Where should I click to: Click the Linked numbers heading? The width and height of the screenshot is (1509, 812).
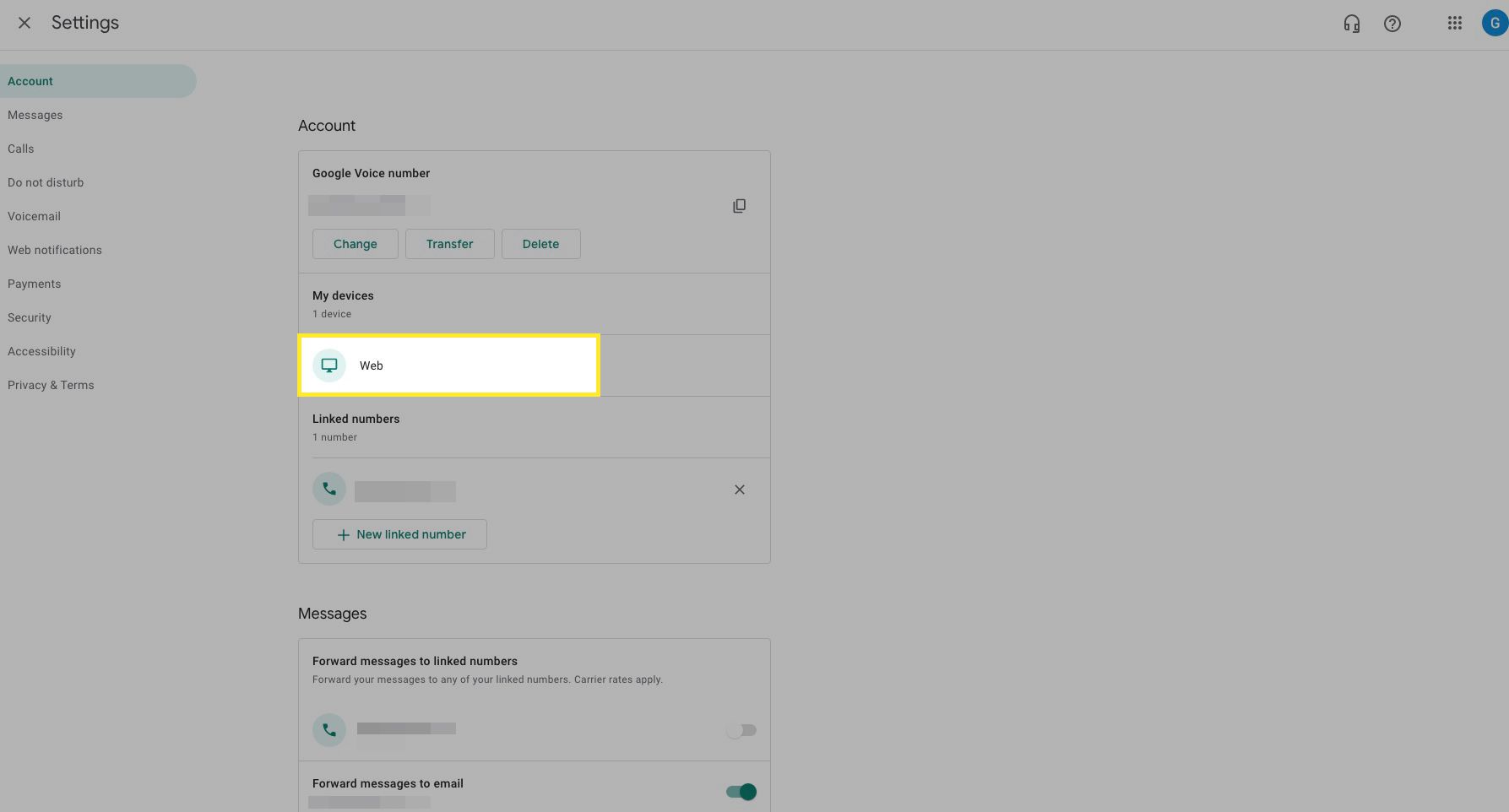coord(356,419)
